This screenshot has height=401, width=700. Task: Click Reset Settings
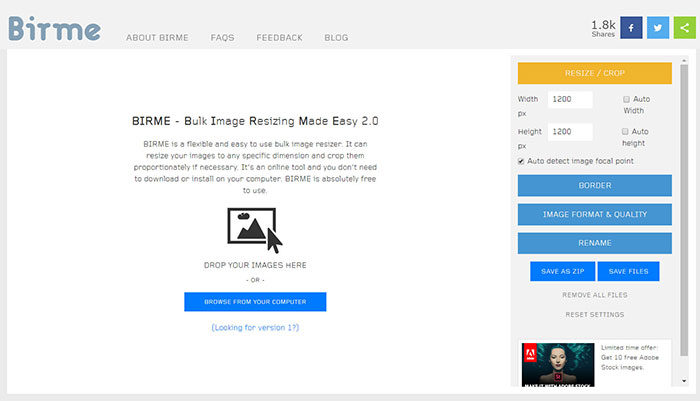pos(595,315)
